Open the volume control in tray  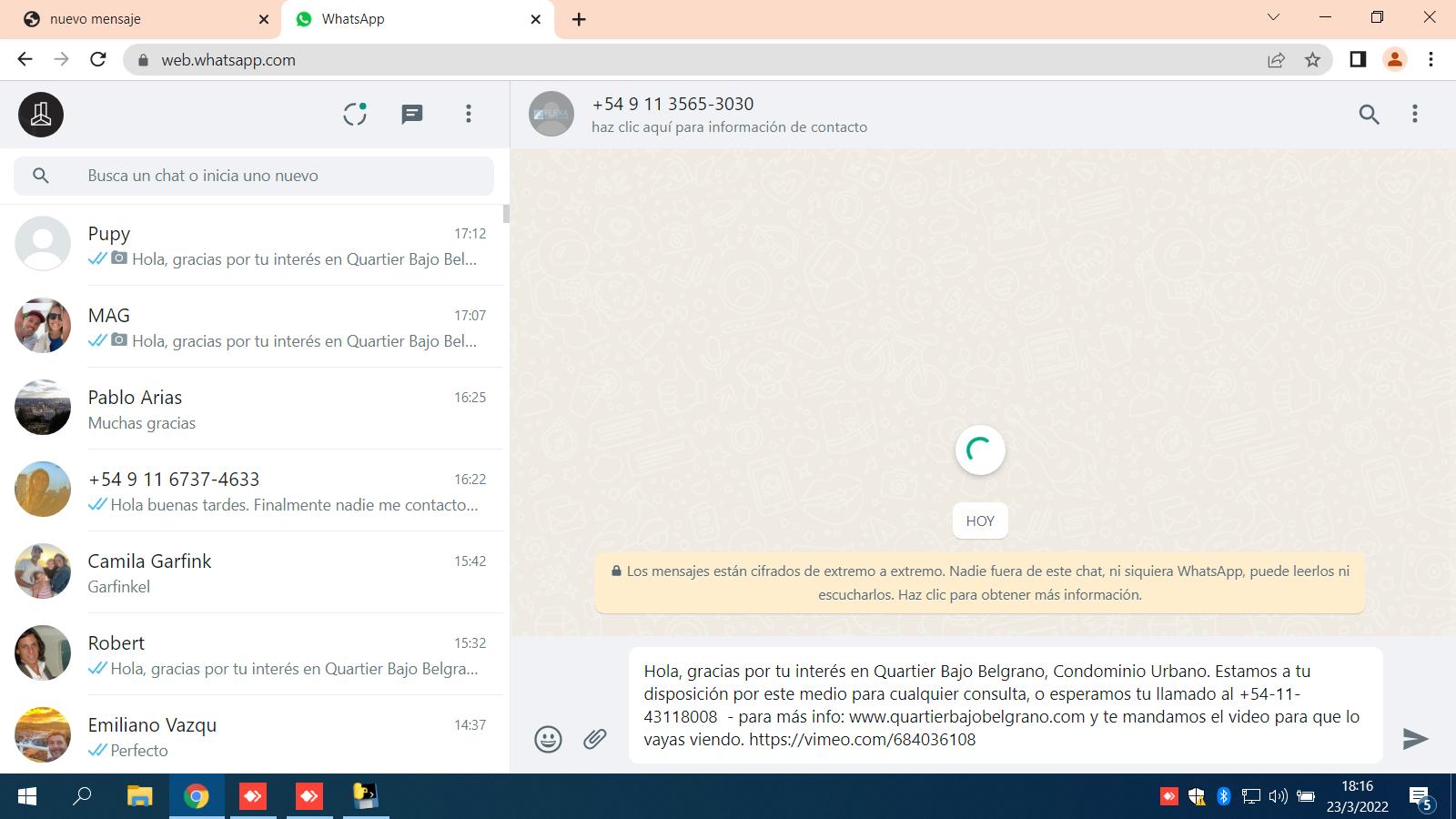(1278, 797)
